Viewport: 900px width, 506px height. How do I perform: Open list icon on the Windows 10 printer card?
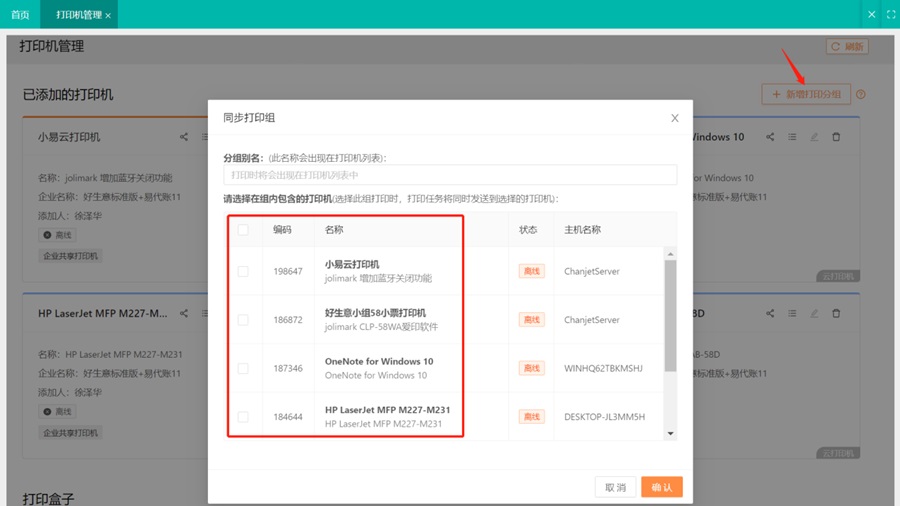(x=792, y=137)
